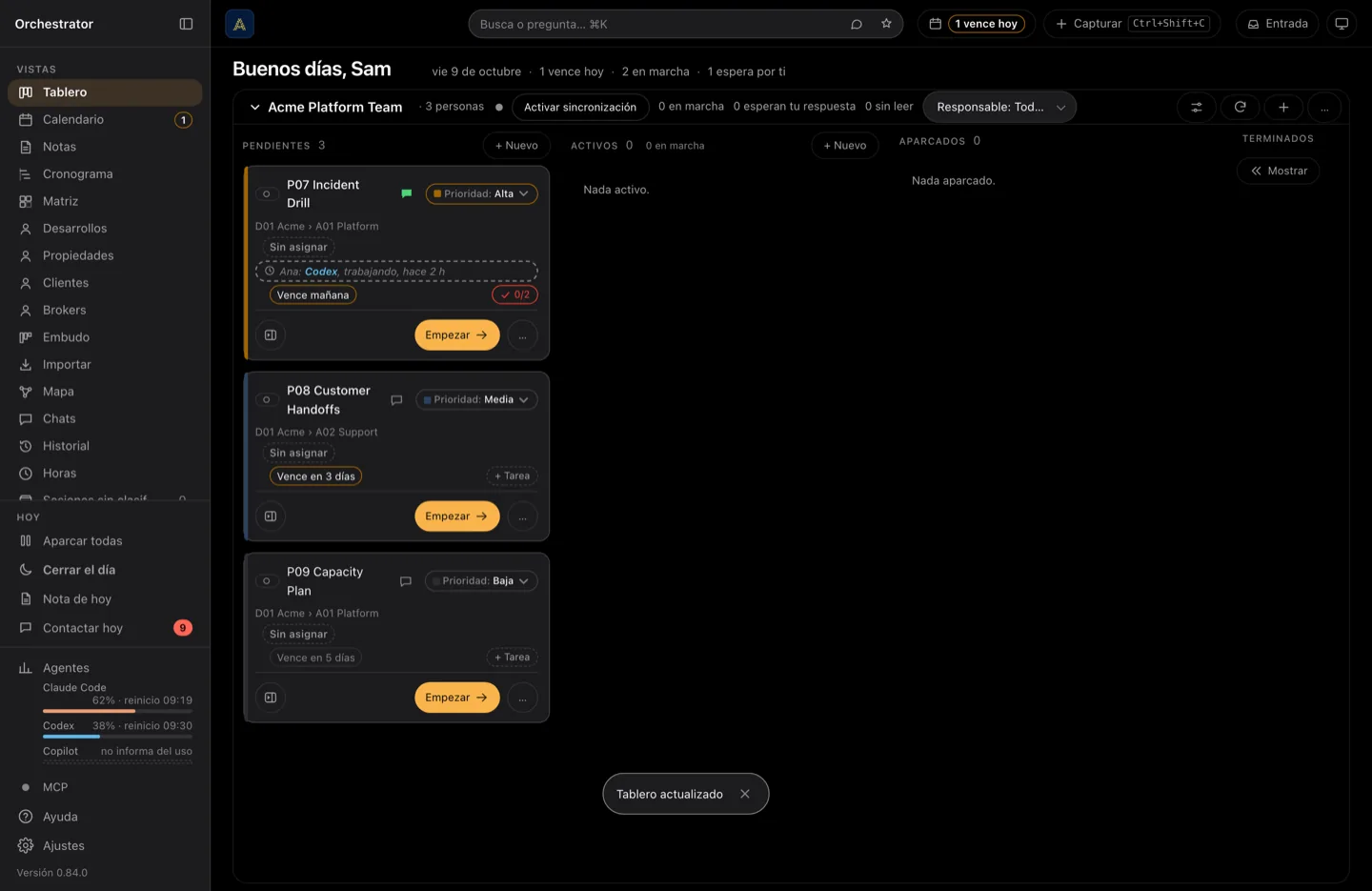Click the Claude Code usage bar
Screen dimensions: 1372x891
pyautogui.click(x=117, y=711)
